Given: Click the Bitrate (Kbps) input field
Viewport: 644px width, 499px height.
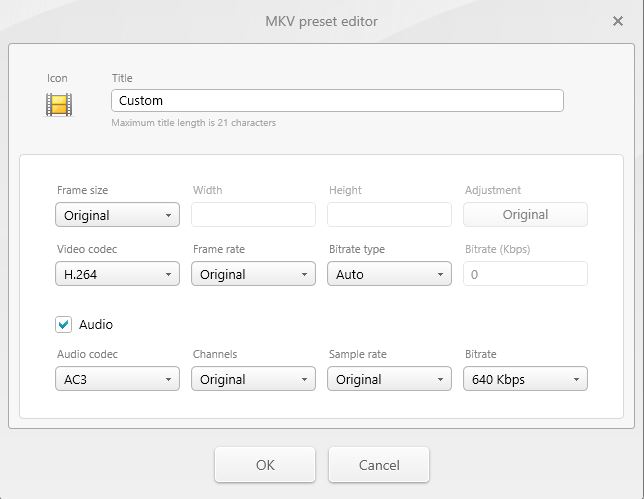Looking at the screenshot, I should [x=525, y=274].
